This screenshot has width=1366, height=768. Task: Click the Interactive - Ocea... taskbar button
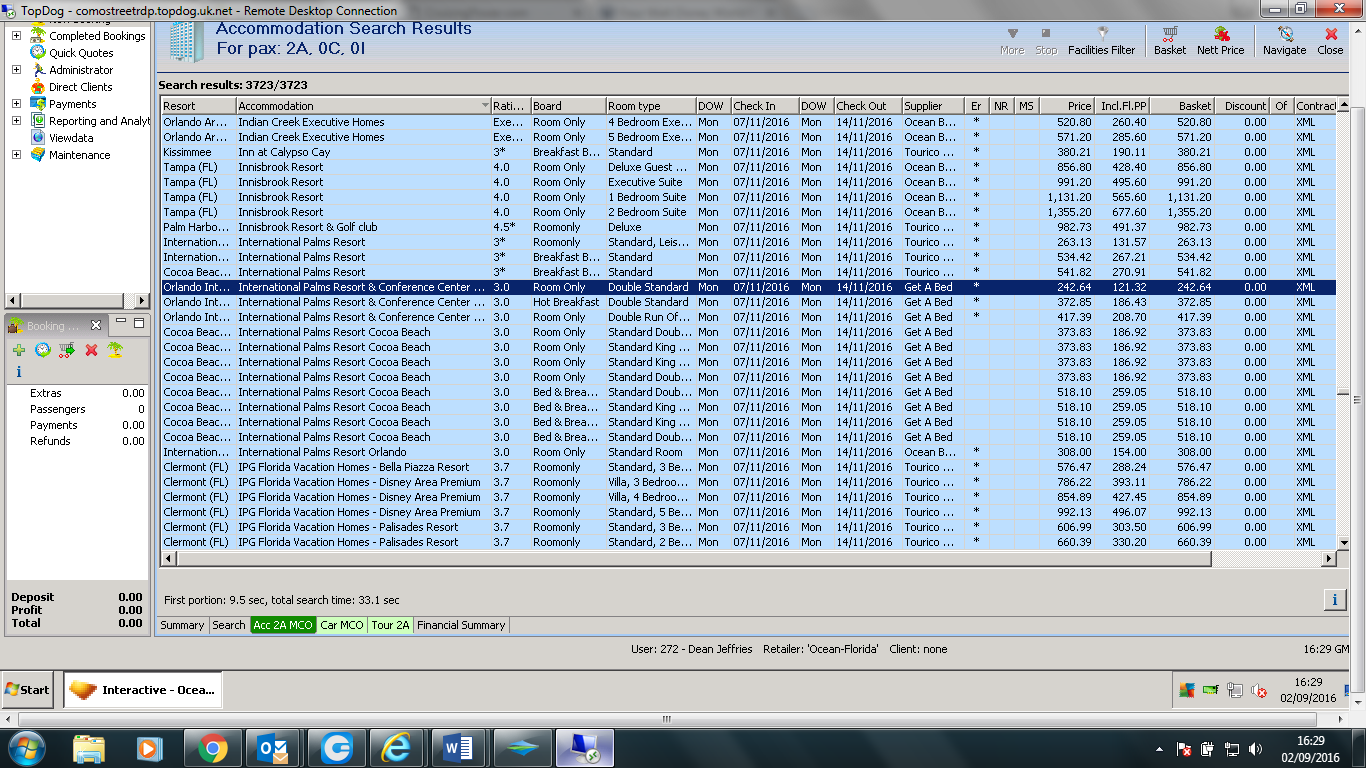(143, 689)
